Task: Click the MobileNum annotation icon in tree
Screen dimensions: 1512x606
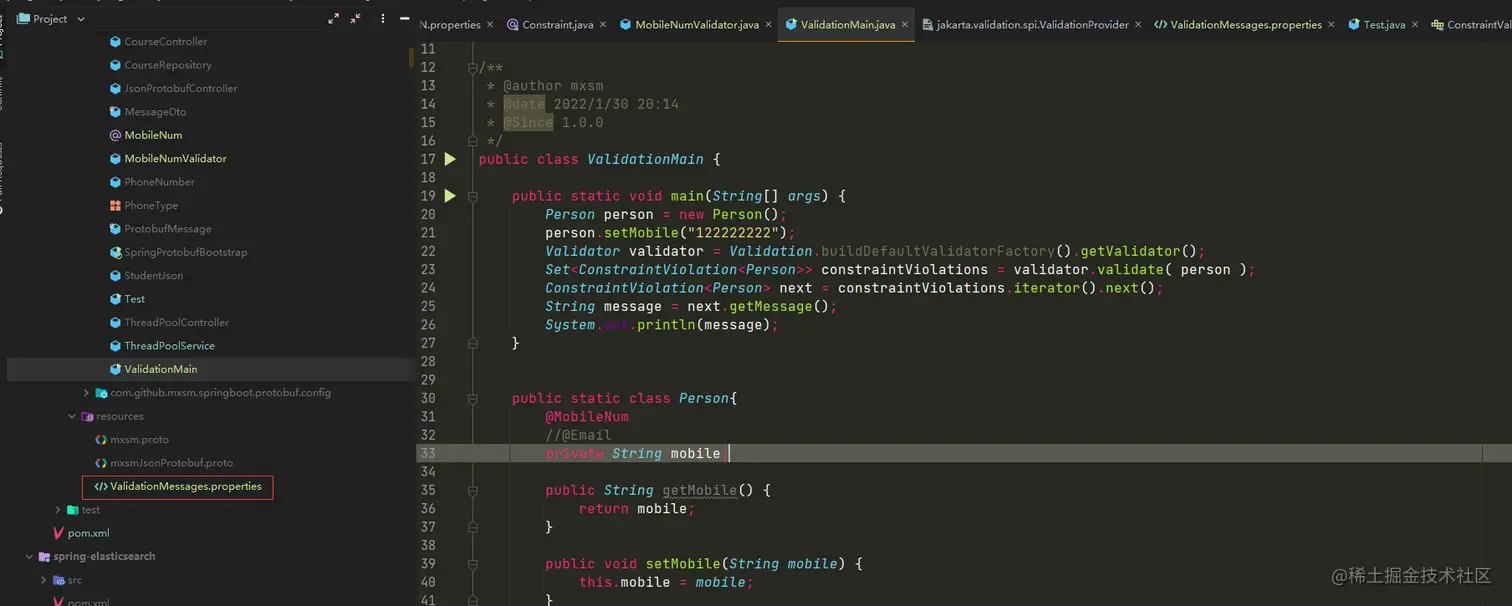Action: click(115, 135)
